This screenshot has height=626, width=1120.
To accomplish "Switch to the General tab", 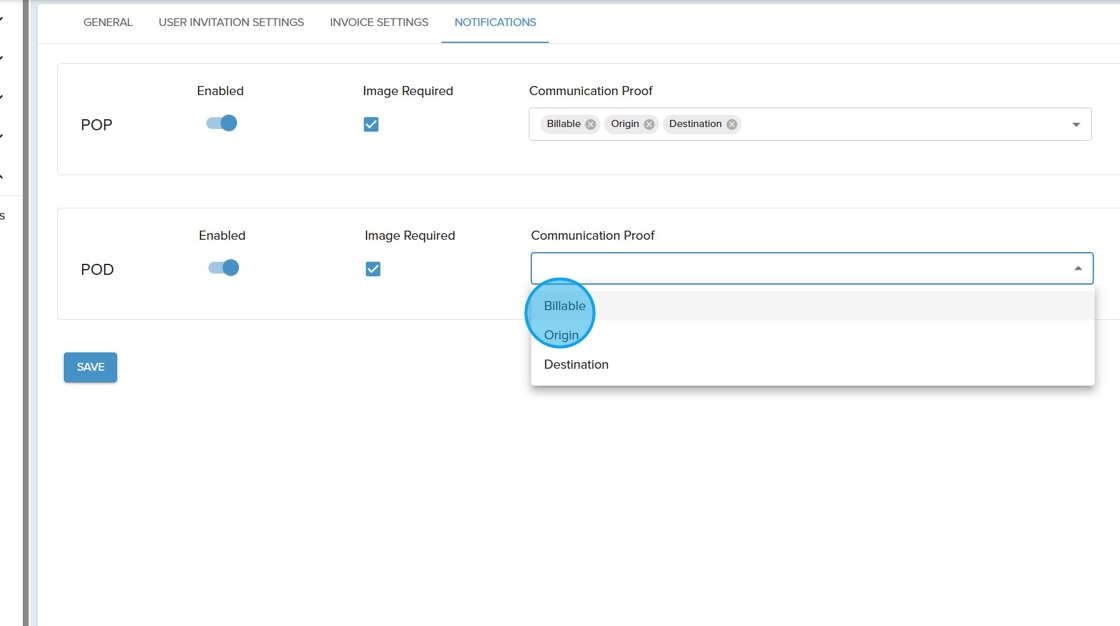I will click(108, 22).
